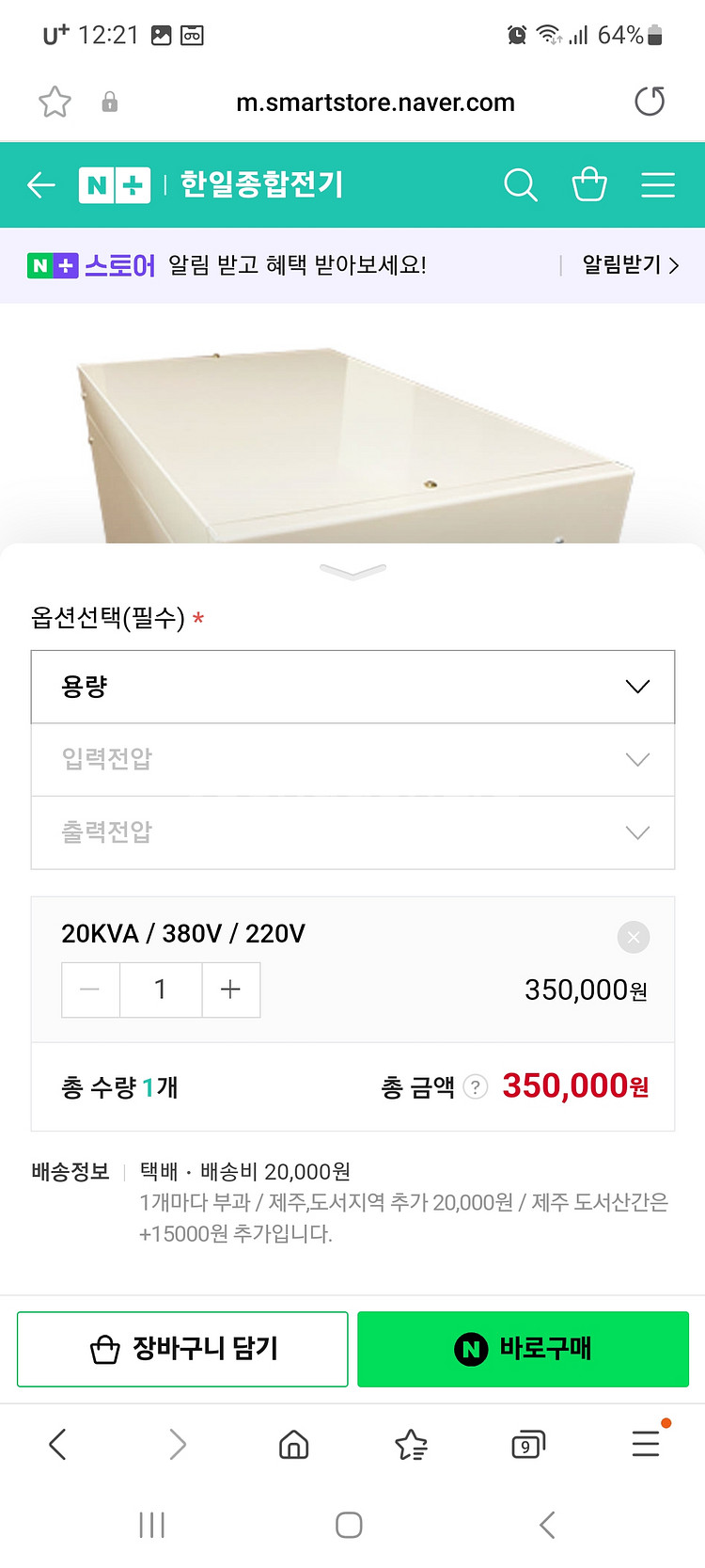Bookmark page with the star icon
The width and height of the screenshot is (705, 1568).
click(x=55, y=102)
